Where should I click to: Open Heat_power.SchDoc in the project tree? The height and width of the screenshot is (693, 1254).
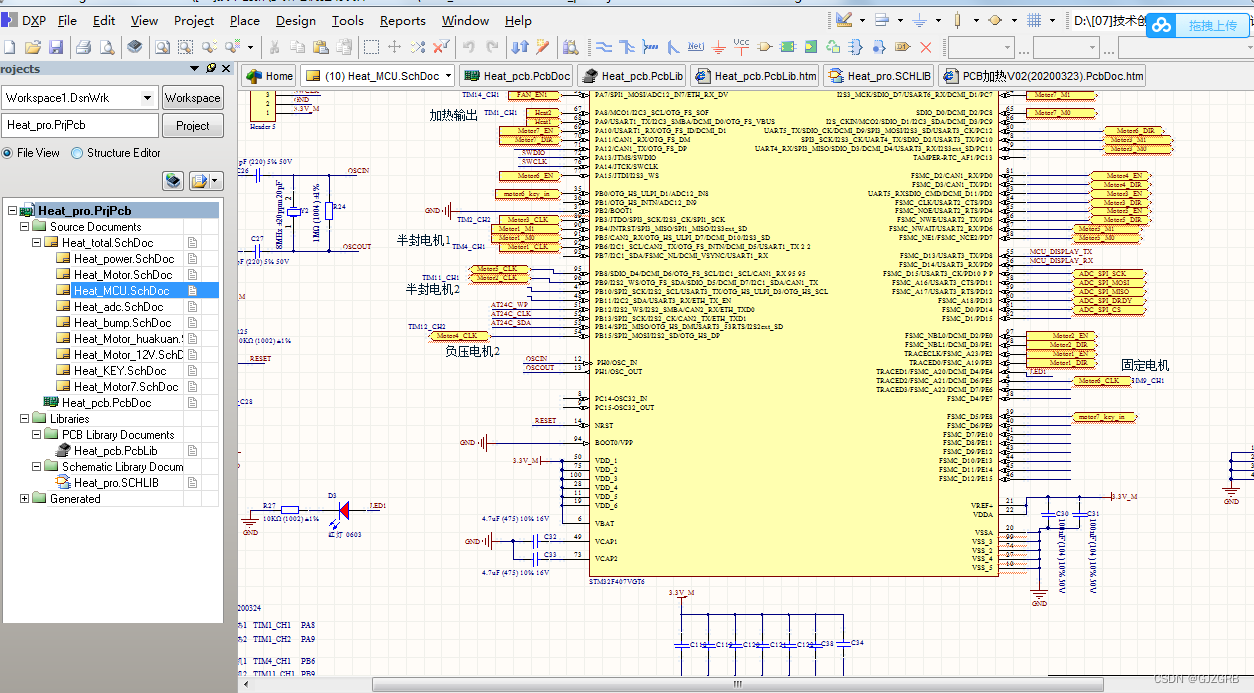click(x=123, y=259)
